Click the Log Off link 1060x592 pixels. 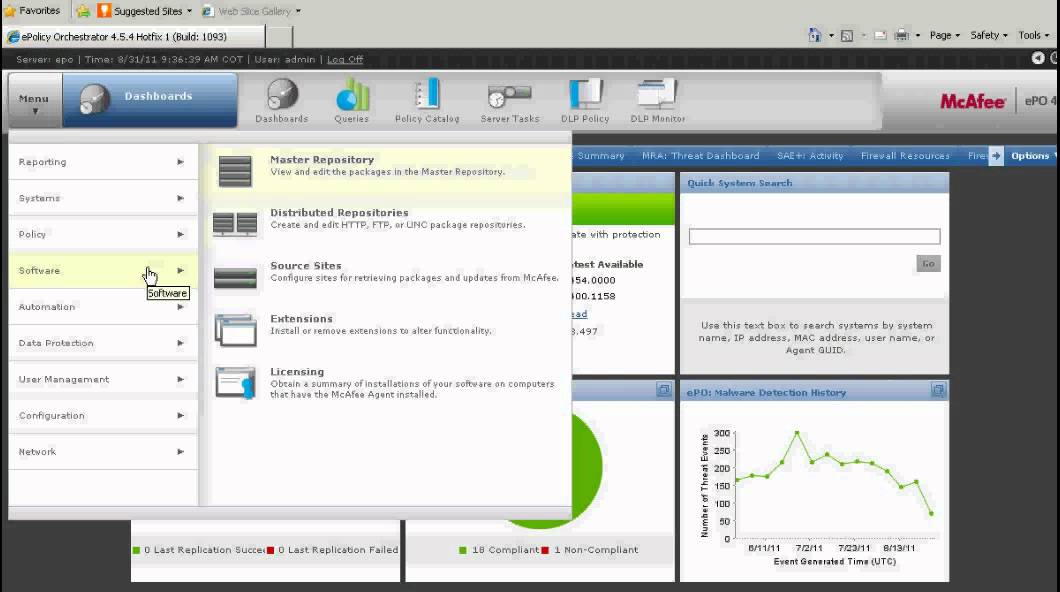[345, 59]
